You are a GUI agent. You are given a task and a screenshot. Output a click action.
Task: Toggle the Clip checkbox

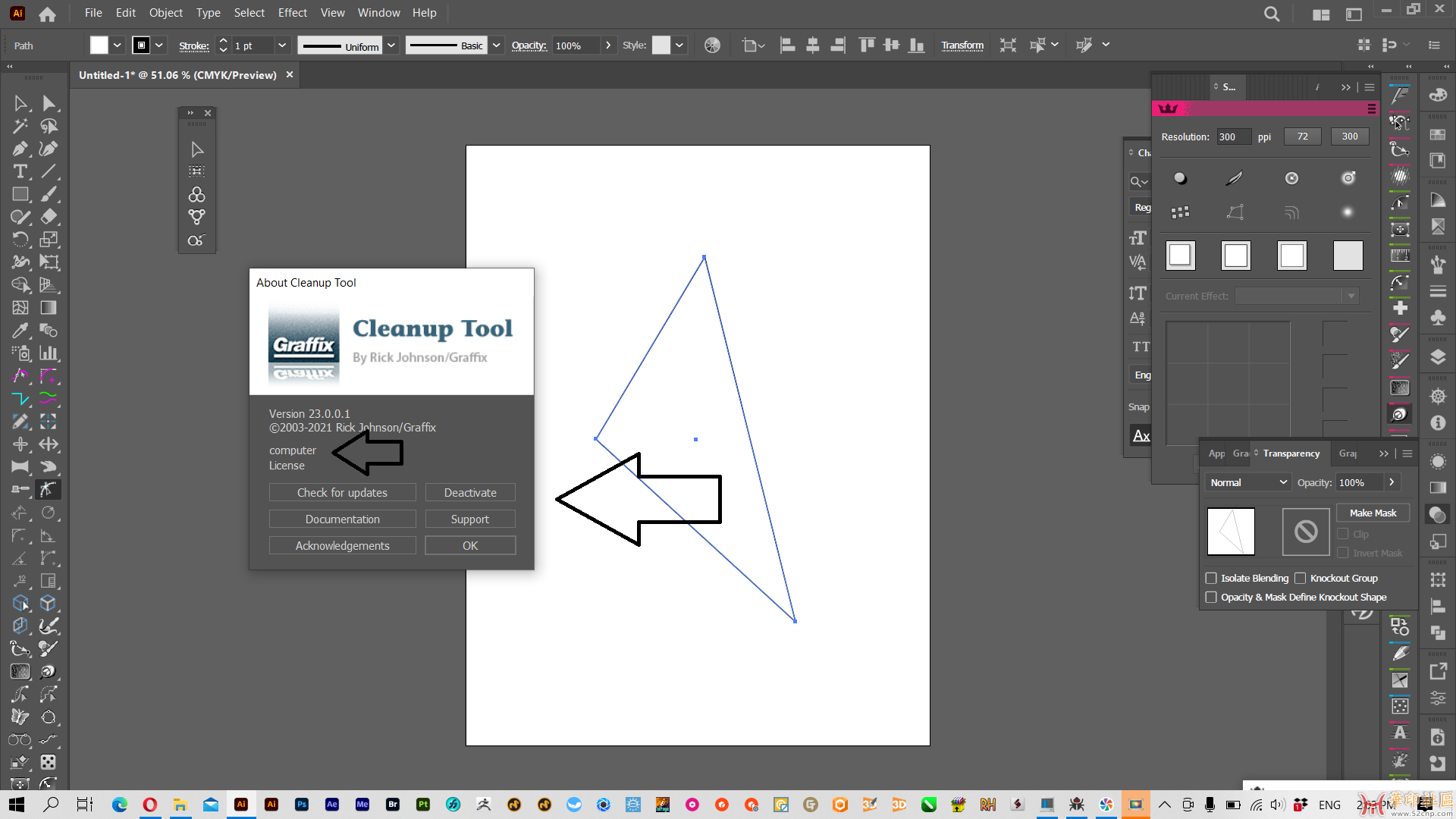[1343, 534]
